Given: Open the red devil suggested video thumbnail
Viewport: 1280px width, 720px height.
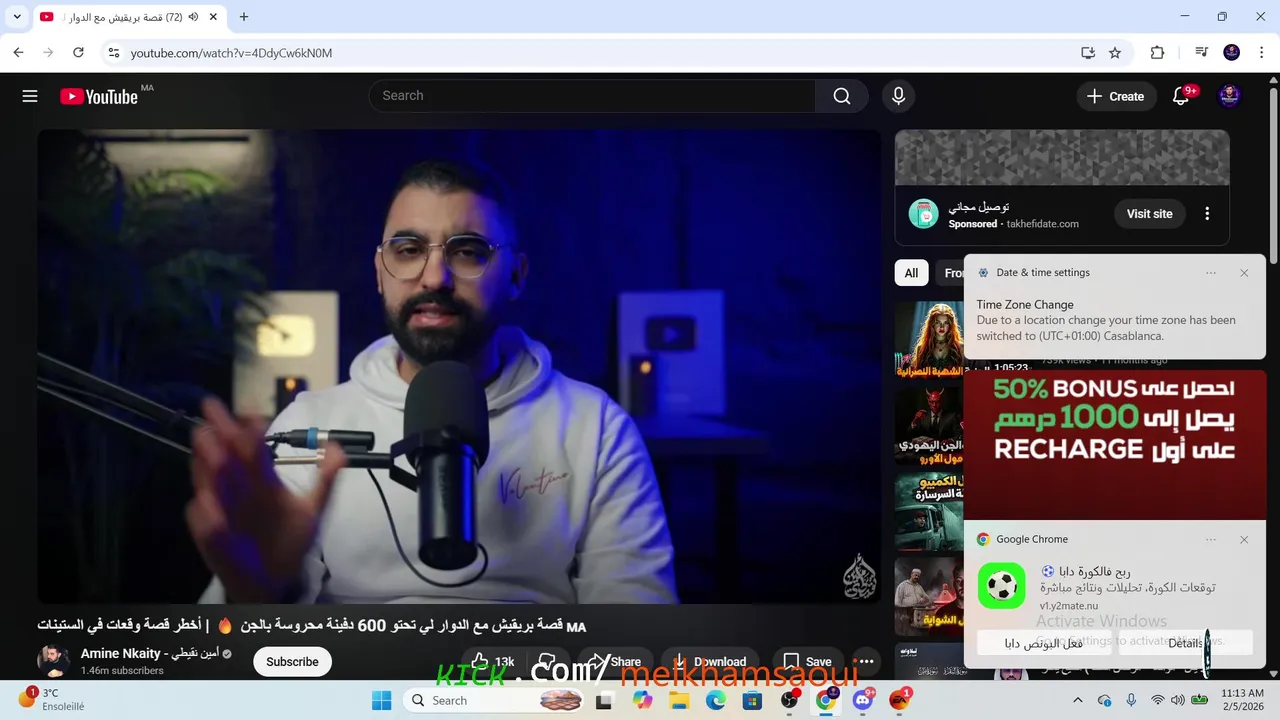Looking at the screenshot, I should pyautogui.click(x=929, y=424).
